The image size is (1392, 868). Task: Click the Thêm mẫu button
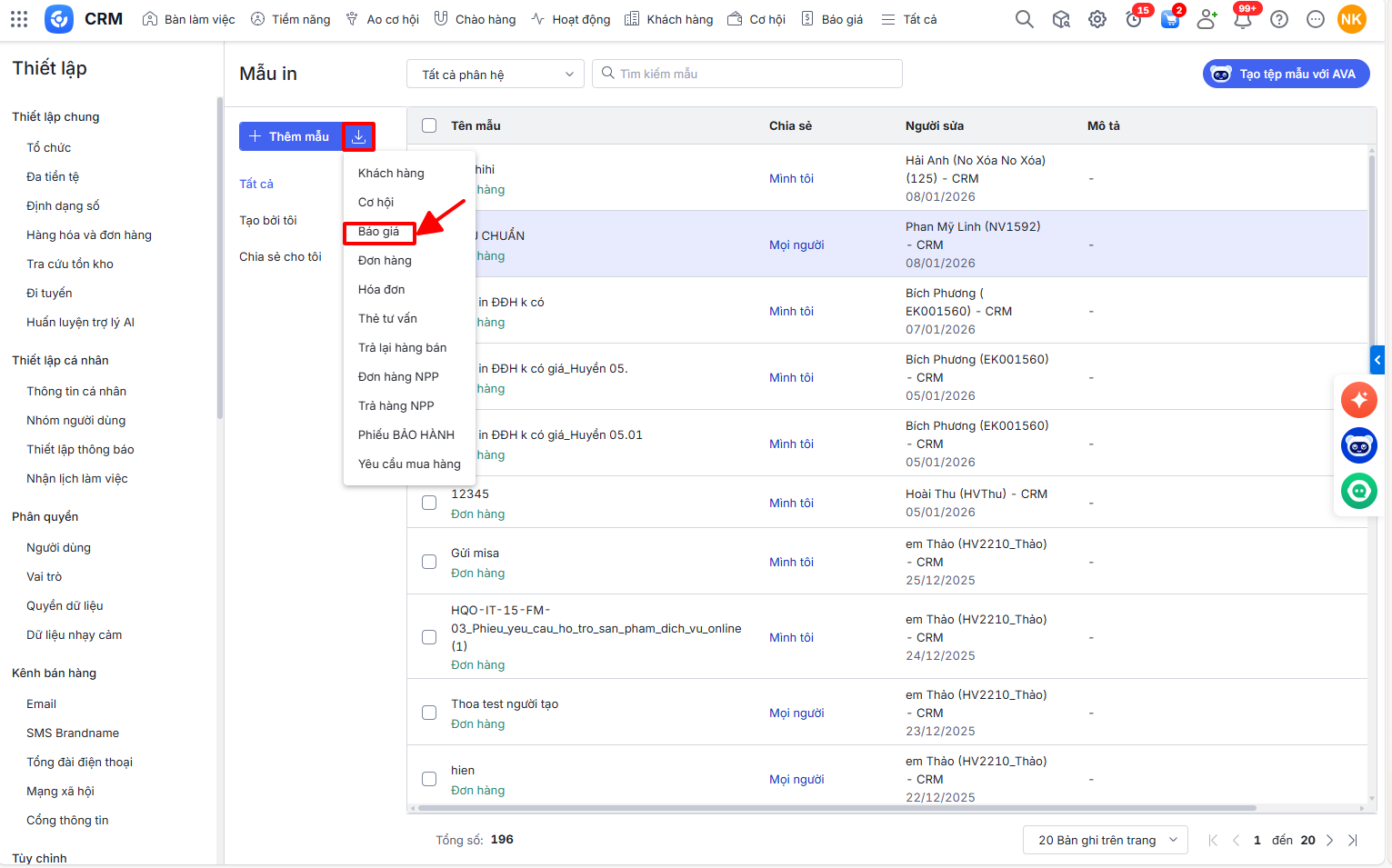click(290, 136)
